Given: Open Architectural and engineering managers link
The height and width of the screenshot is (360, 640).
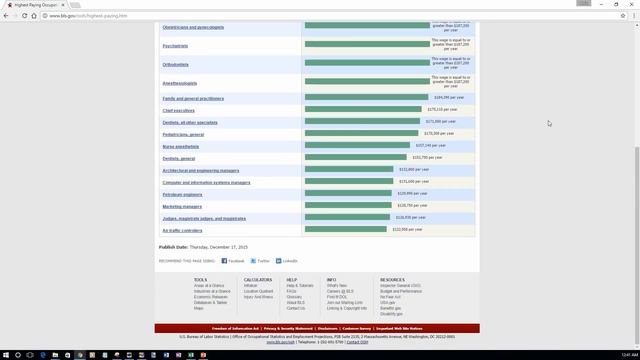Looking at the screenshot, I should click(x=201, y=171).
